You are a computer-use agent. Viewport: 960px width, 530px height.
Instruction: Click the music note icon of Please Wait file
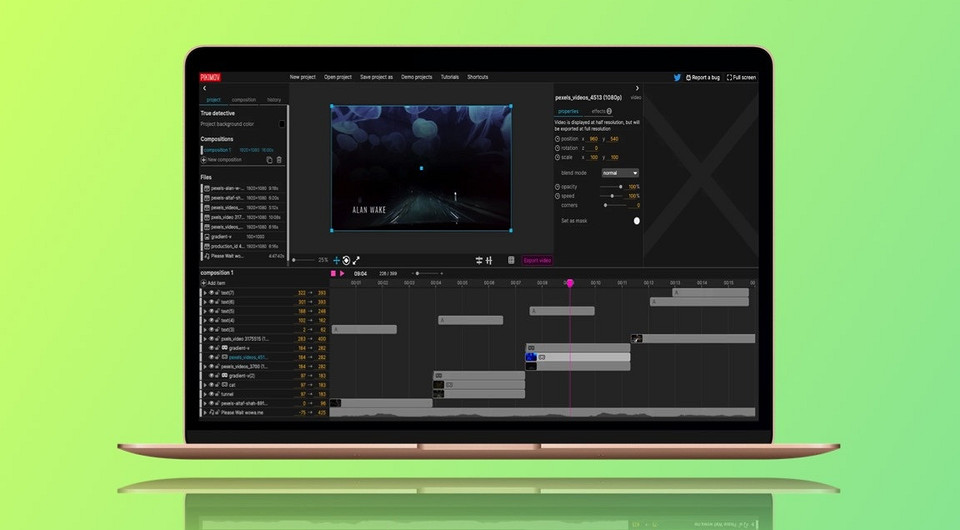click(207, 256)
